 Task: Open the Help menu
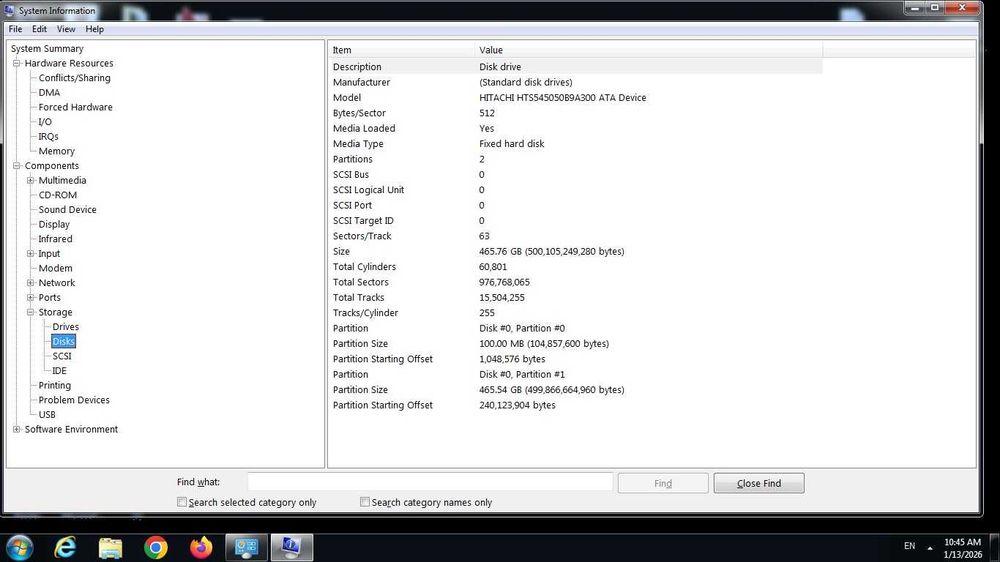[x=94, y=29]
